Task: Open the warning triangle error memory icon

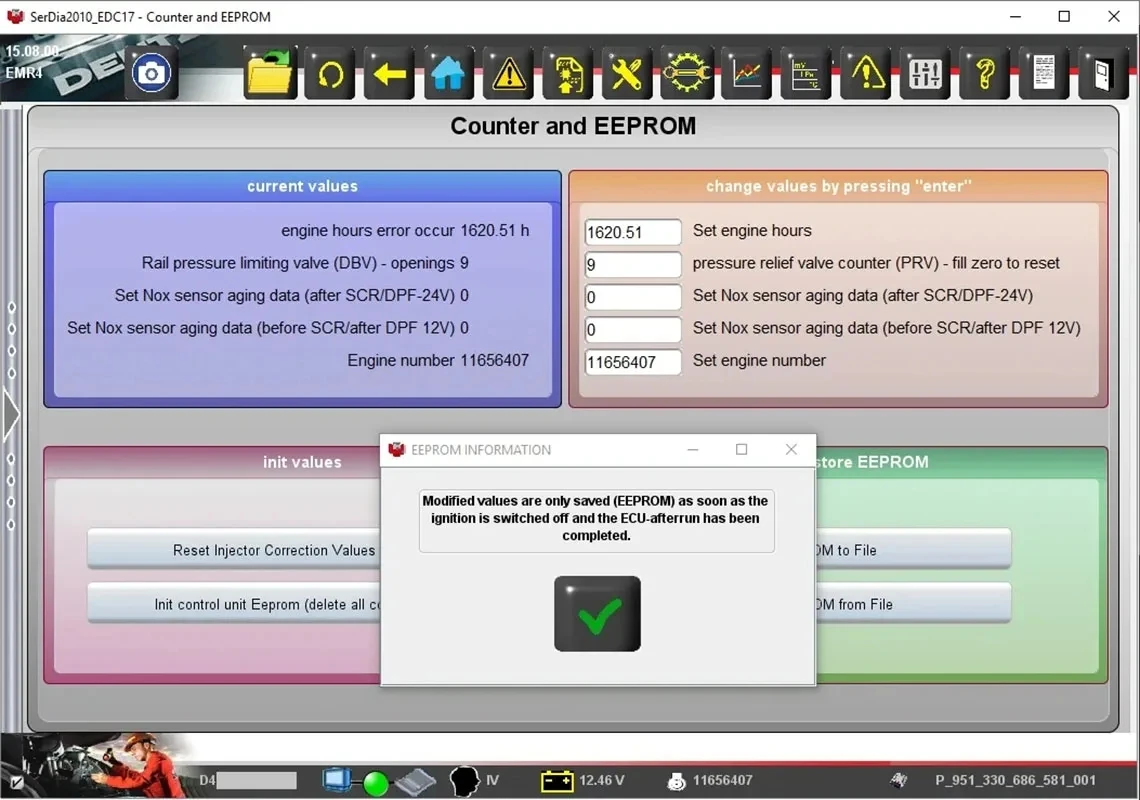Action: [508, 73]
